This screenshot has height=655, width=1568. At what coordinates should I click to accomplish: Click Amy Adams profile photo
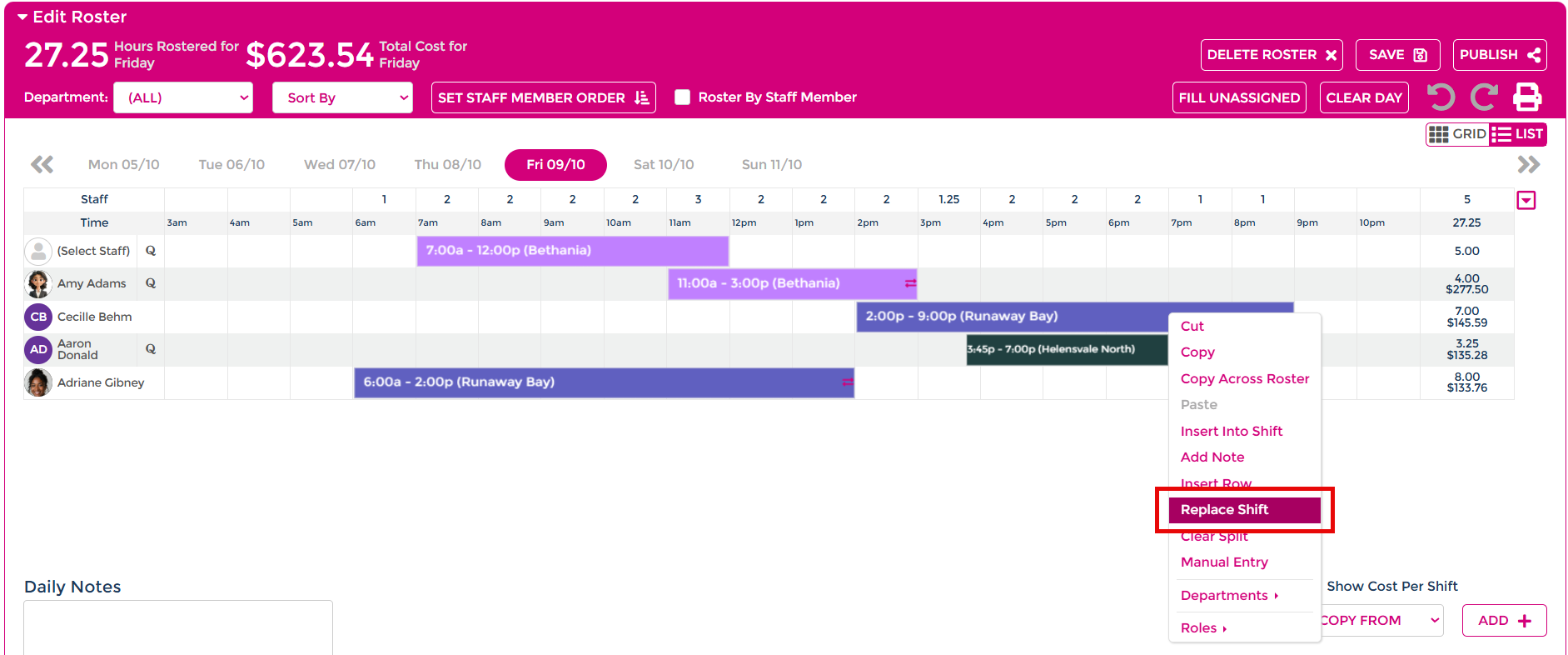[38, 283]
